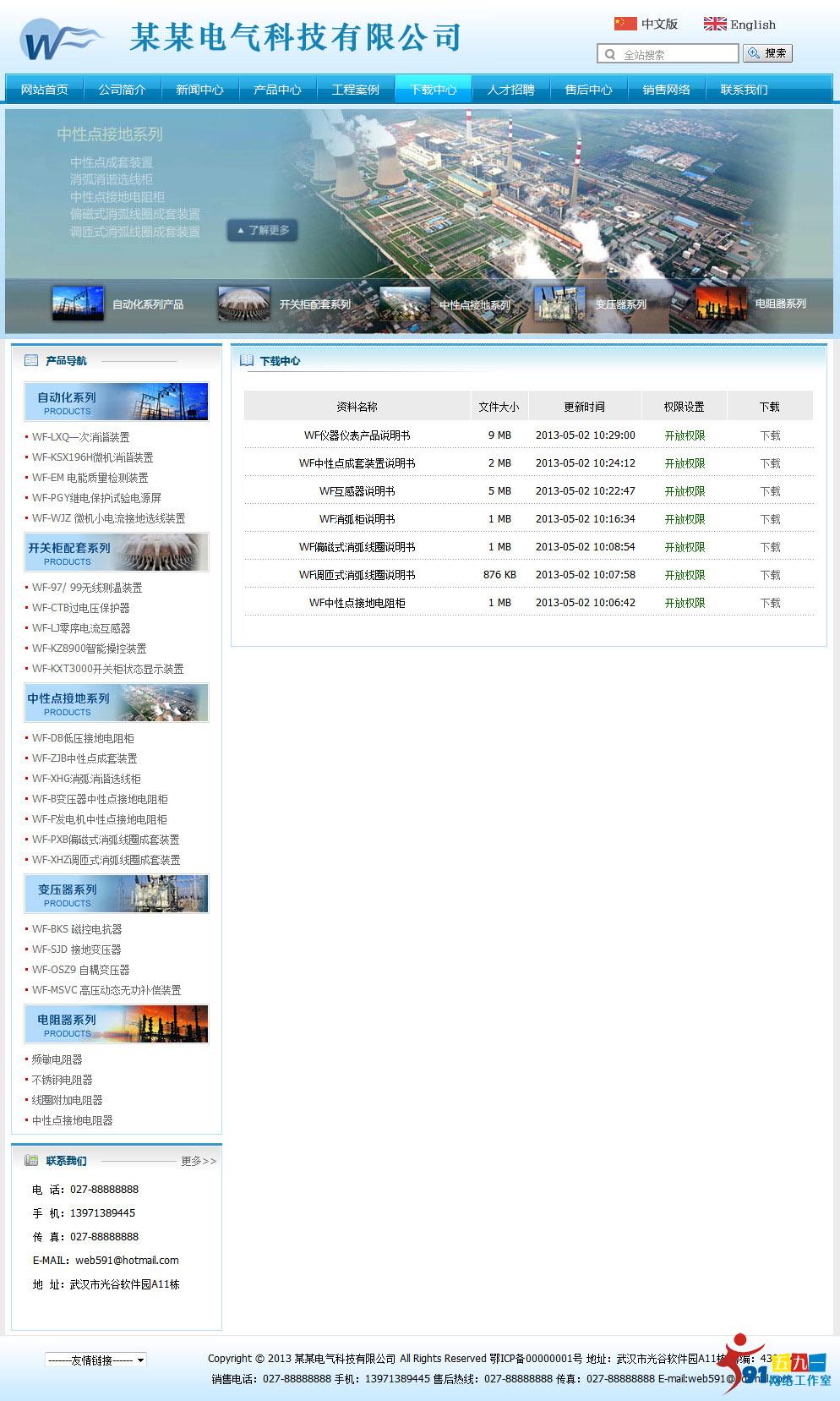Click 876 KB file size cell
840x1401 pixels.
499,575
